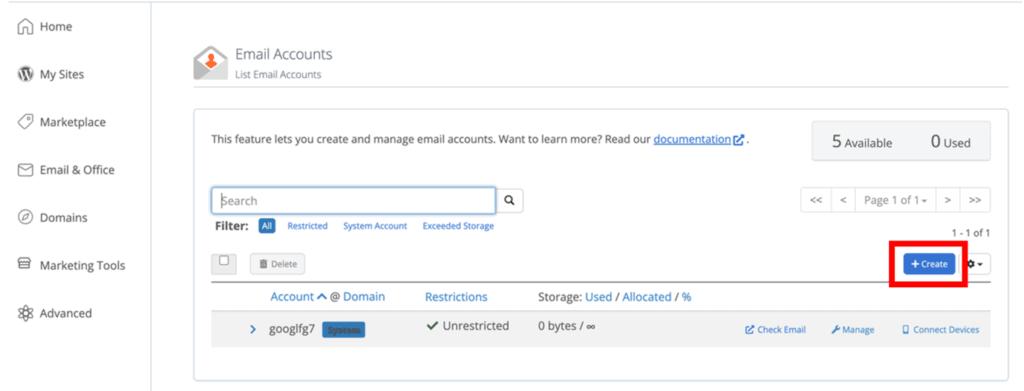
Task: Expand the googlfg7 account row
Action: click(x=253, y=330)
